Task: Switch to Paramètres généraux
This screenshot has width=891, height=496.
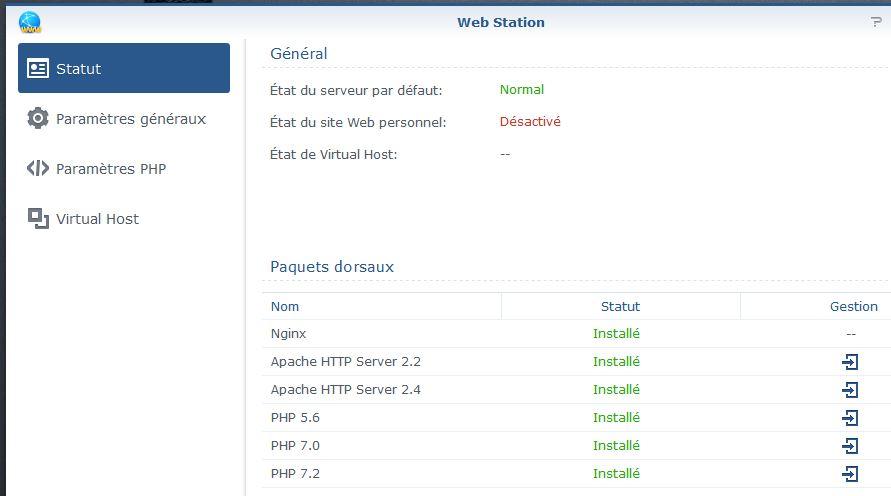Action: [x=124, y=118]
